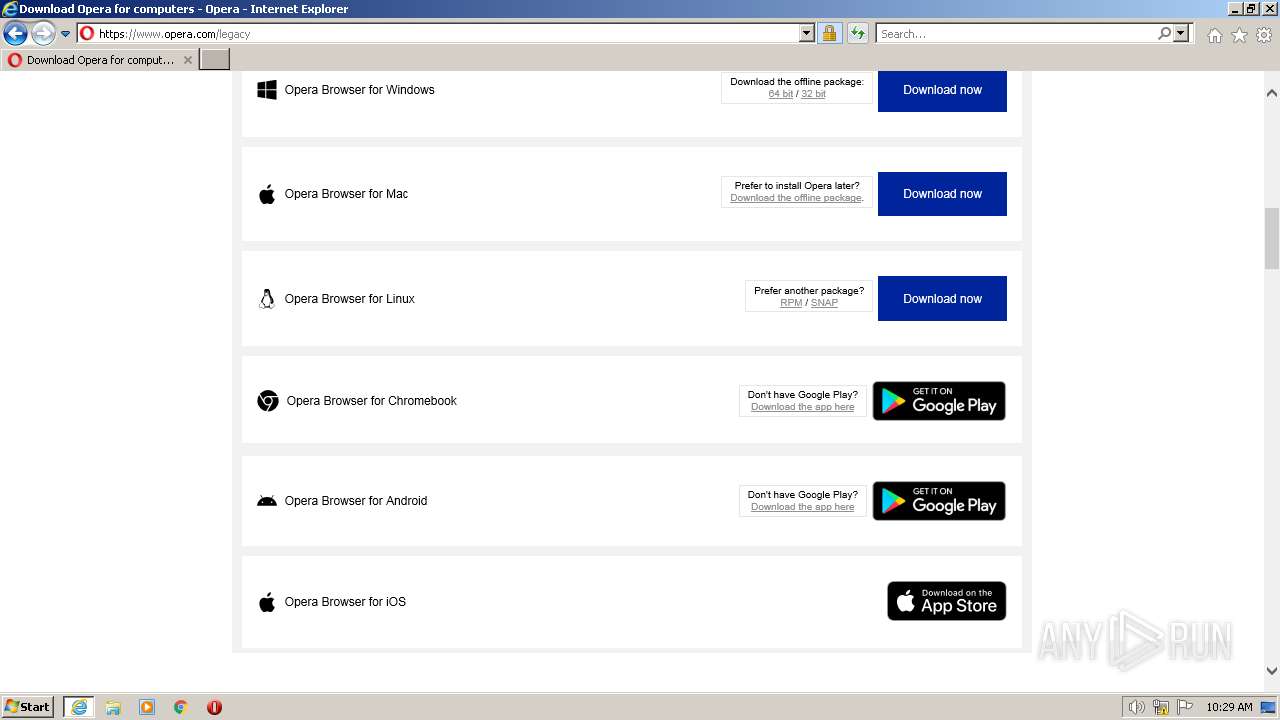Click the Linux penguin icon

point(267,299)
